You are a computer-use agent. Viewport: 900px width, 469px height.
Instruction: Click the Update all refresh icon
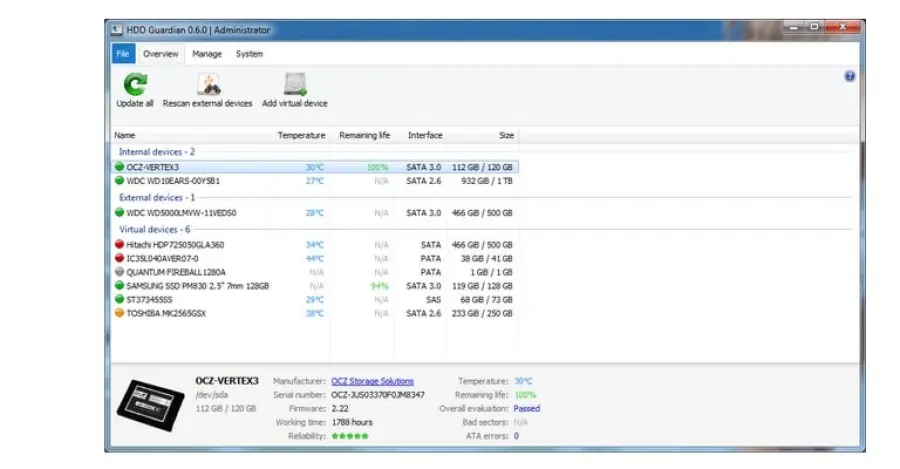coord(135,84)
